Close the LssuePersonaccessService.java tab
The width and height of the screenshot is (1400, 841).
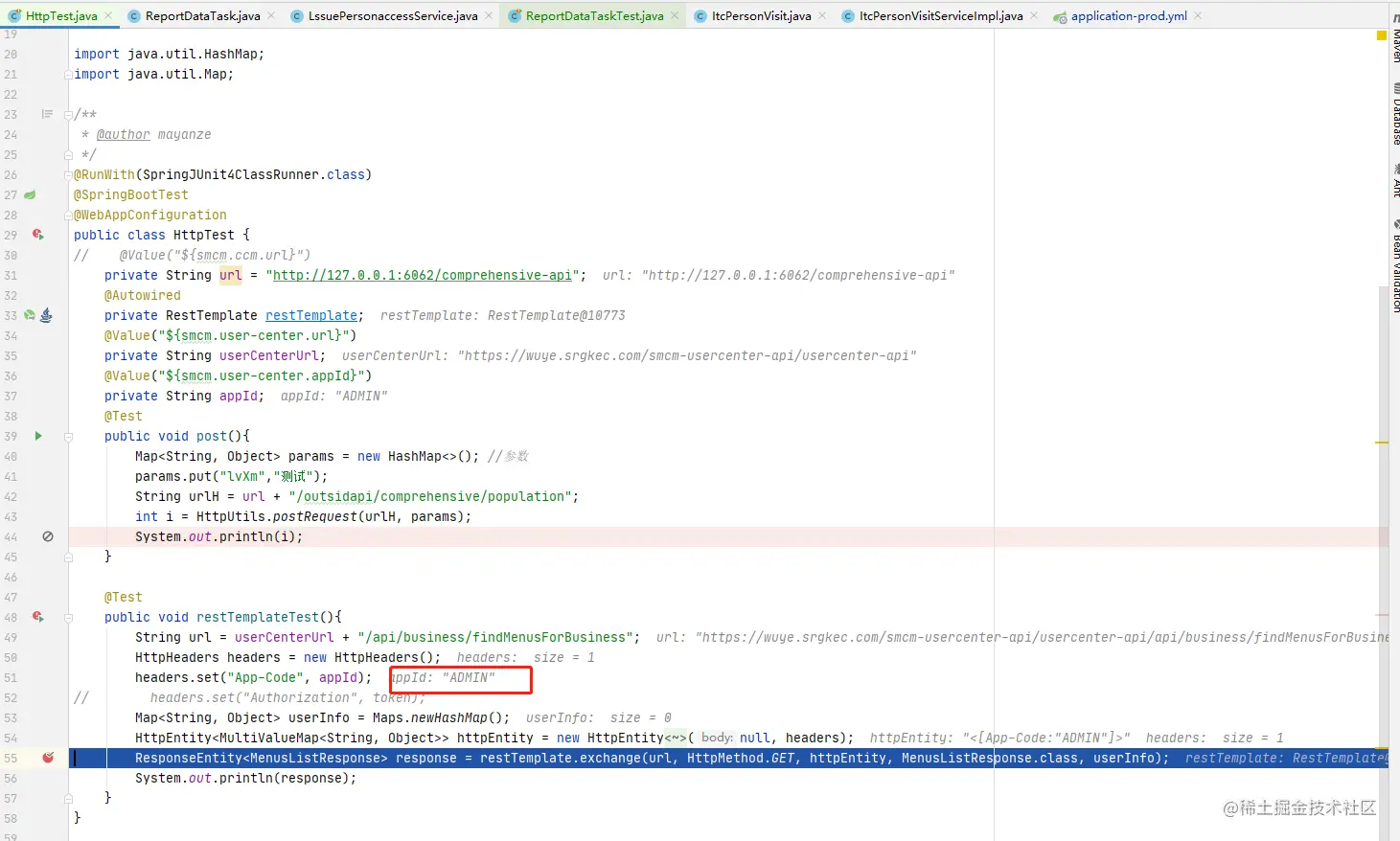[489, 15]
